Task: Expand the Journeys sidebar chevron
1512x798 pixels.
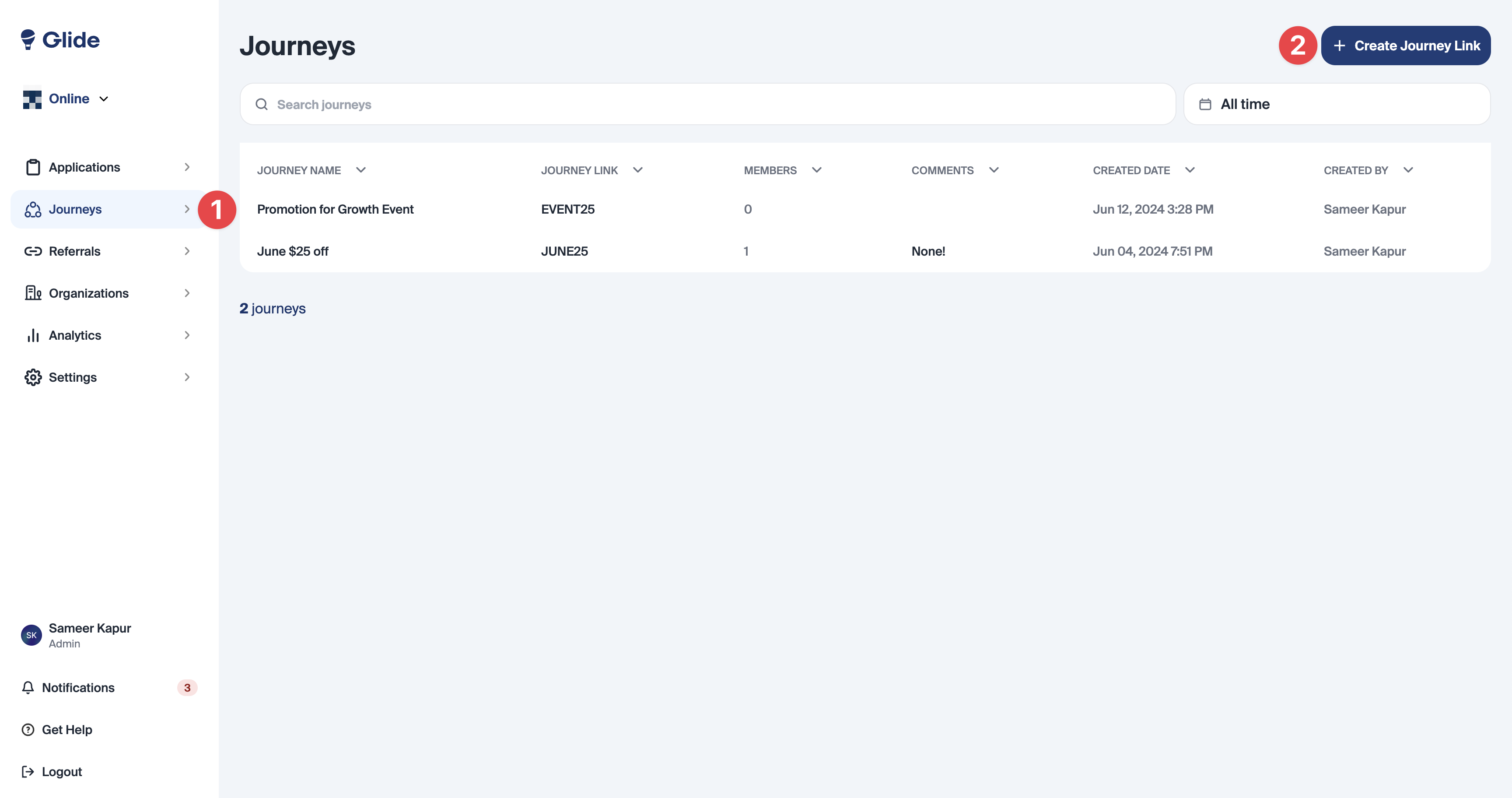Action: [x=187, y=209]
